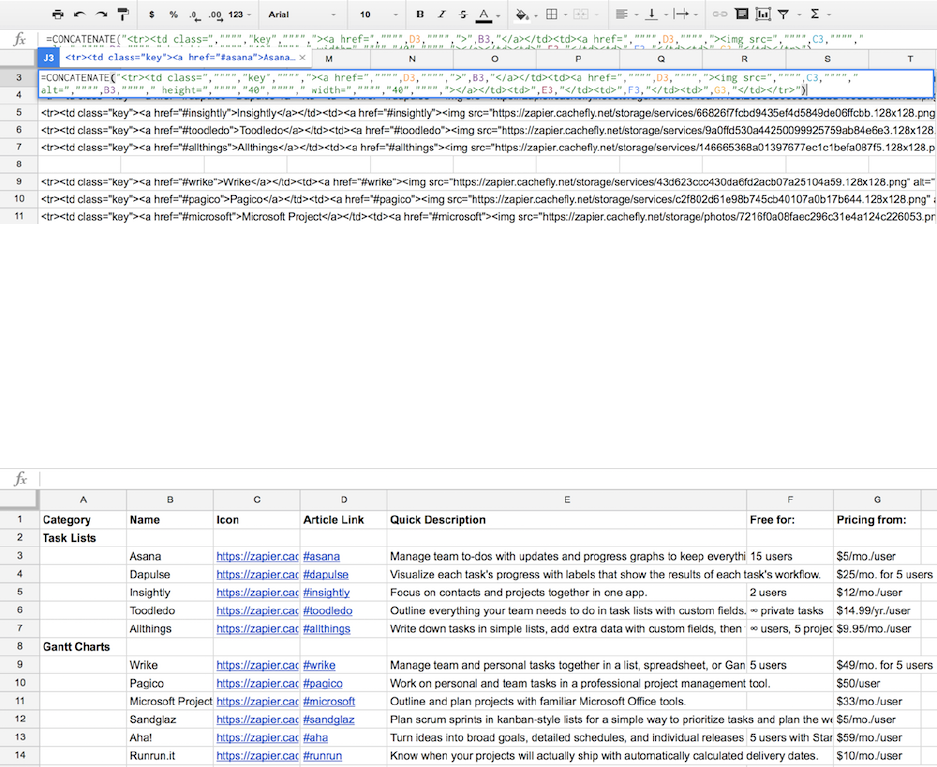This screenshot has width=937, height=767.
Task: Click the Insert chart icon
Action: click(x=763, y=14)
